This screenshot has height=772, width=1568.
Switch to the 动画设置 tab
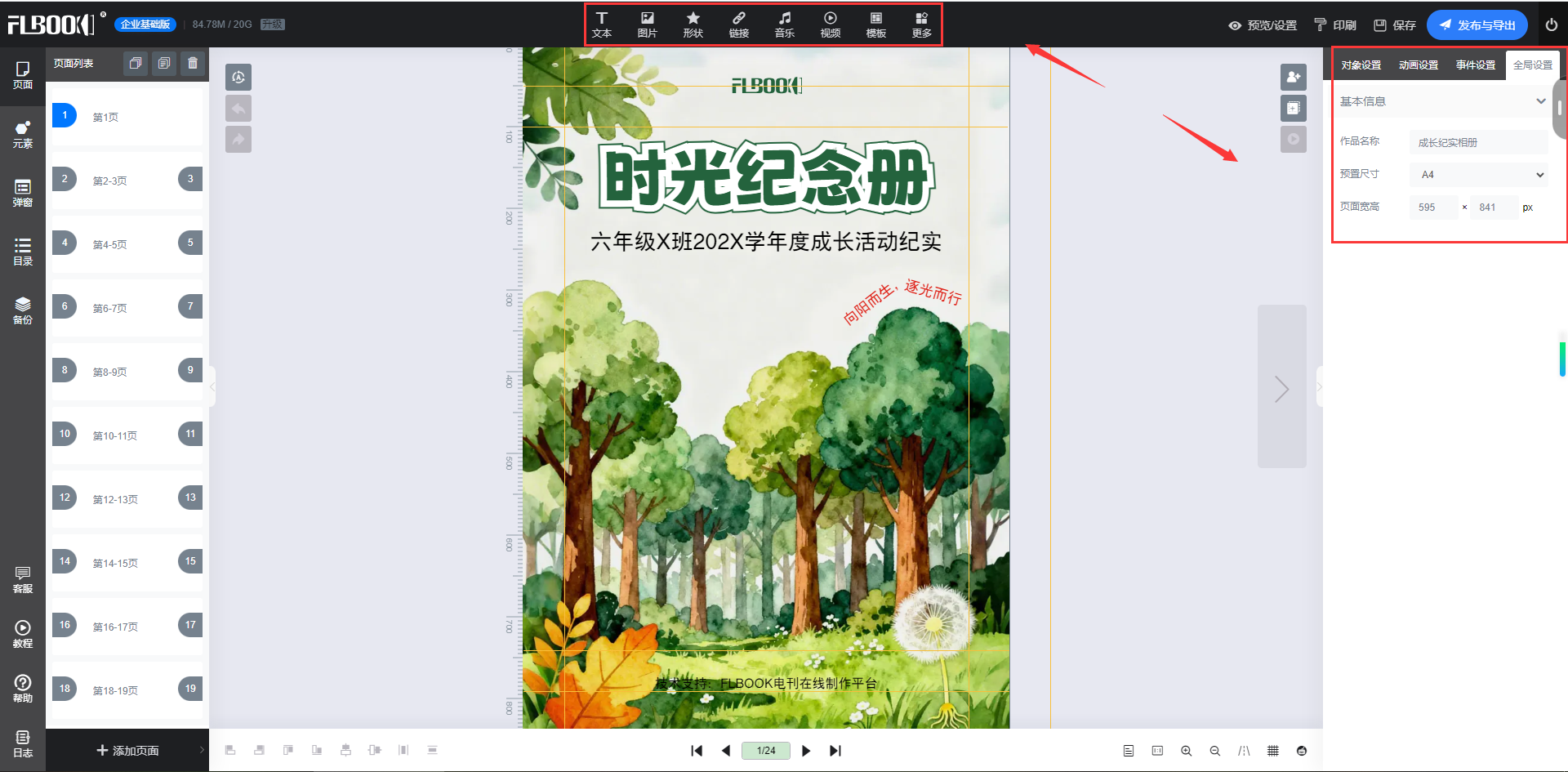tap(1419, 65)
